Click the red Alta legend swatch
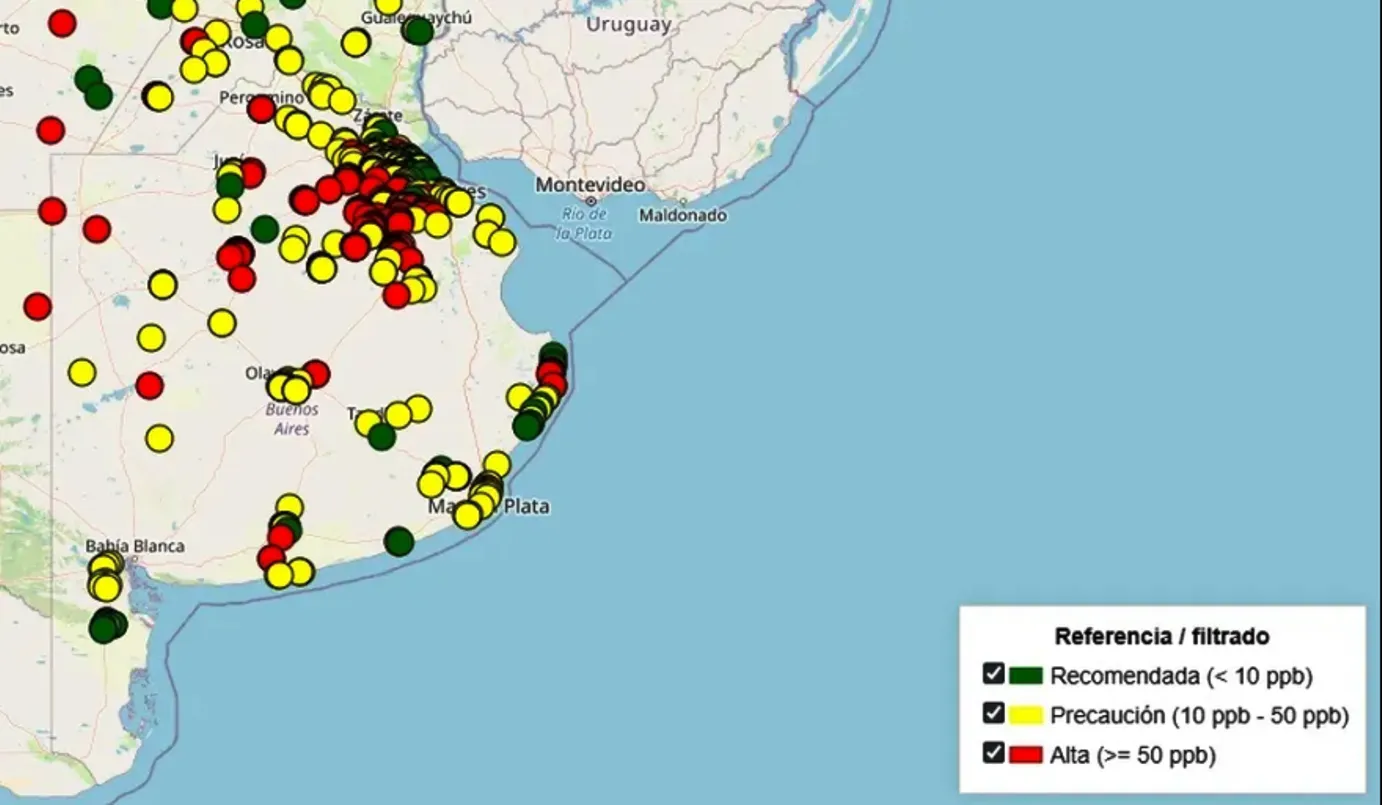This screenshot has width=1382, height=805. point(1026,755)
